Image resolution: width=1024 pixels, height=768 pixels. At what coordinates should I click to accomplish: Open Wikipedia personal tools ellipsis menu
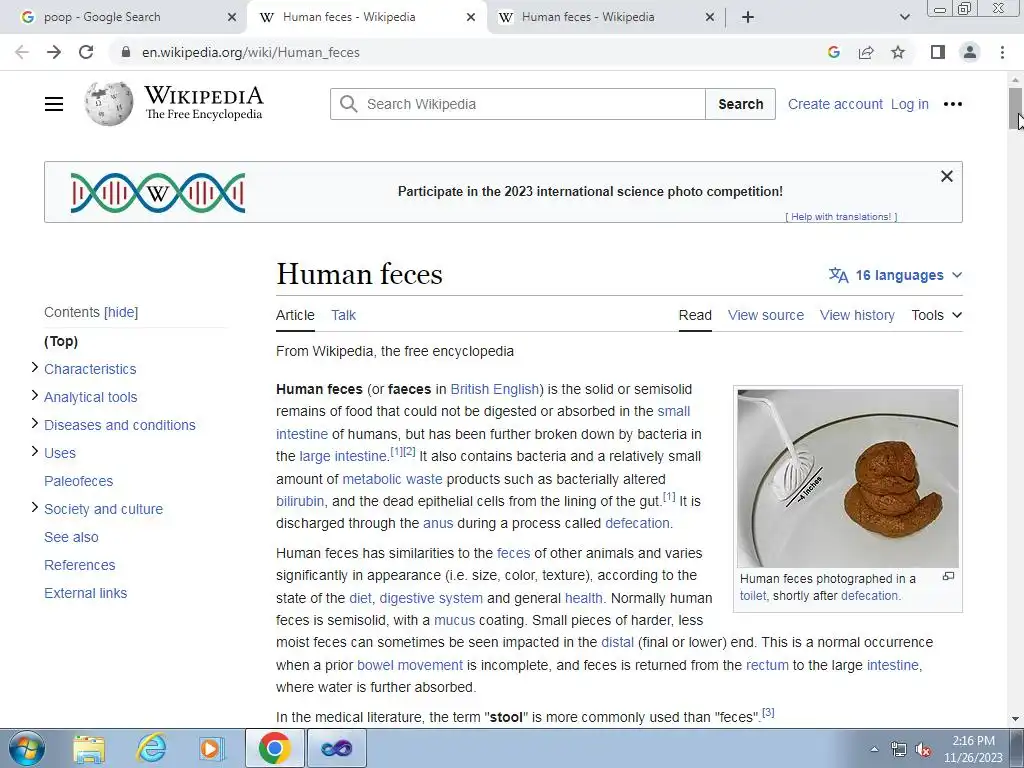click(953, 104)
